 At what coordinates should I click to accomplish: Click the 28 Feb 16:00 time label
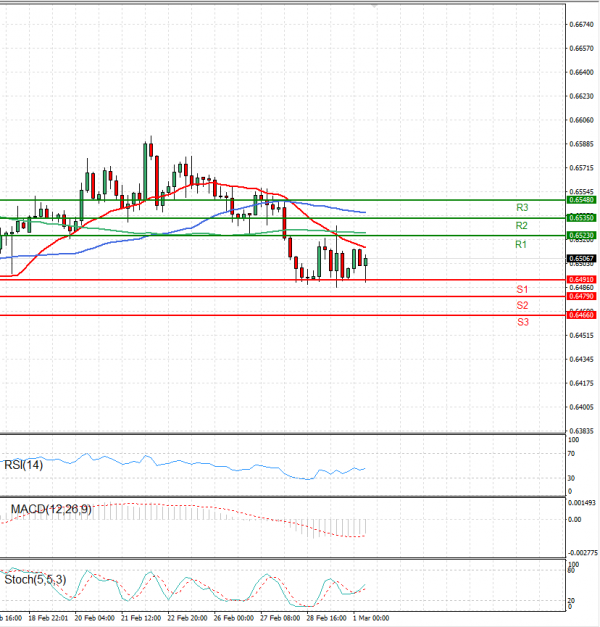tap(326, 618)
